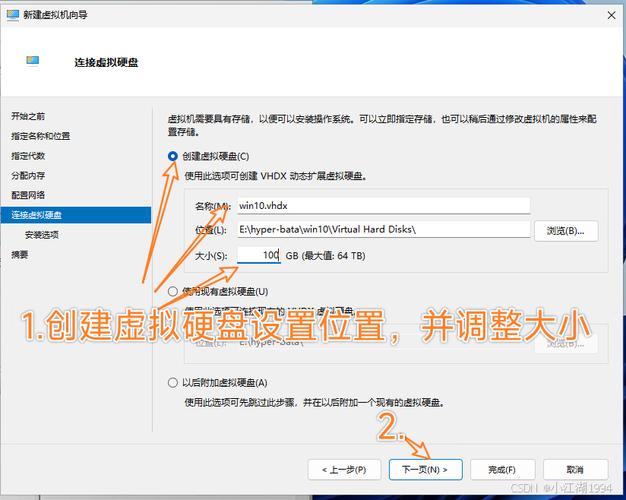Click the monitor icon beside 连接虚拟硬盘 heading
Image resolution: width=626 pixels, height=500 pixels.
click(32, 60)
